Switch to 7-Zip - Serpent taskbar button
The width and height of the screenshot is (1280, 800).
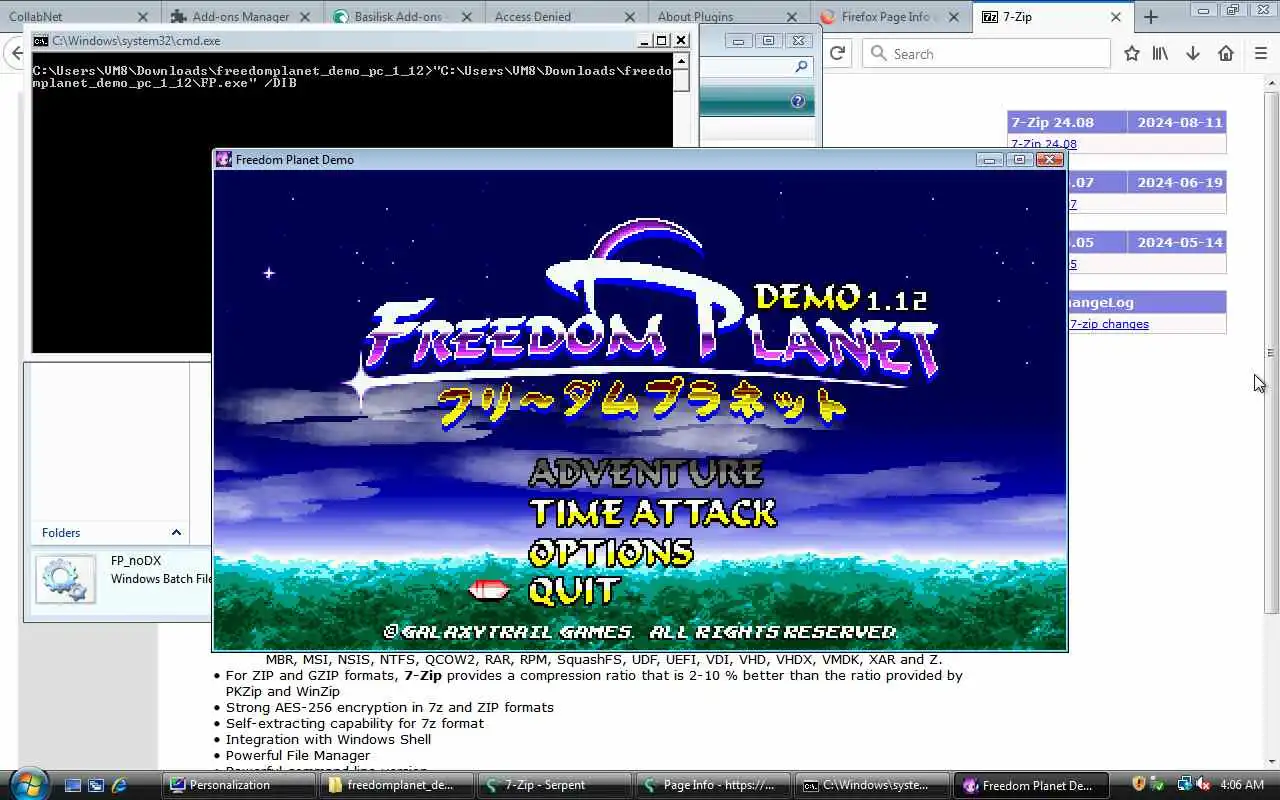[x=555, y=785]
